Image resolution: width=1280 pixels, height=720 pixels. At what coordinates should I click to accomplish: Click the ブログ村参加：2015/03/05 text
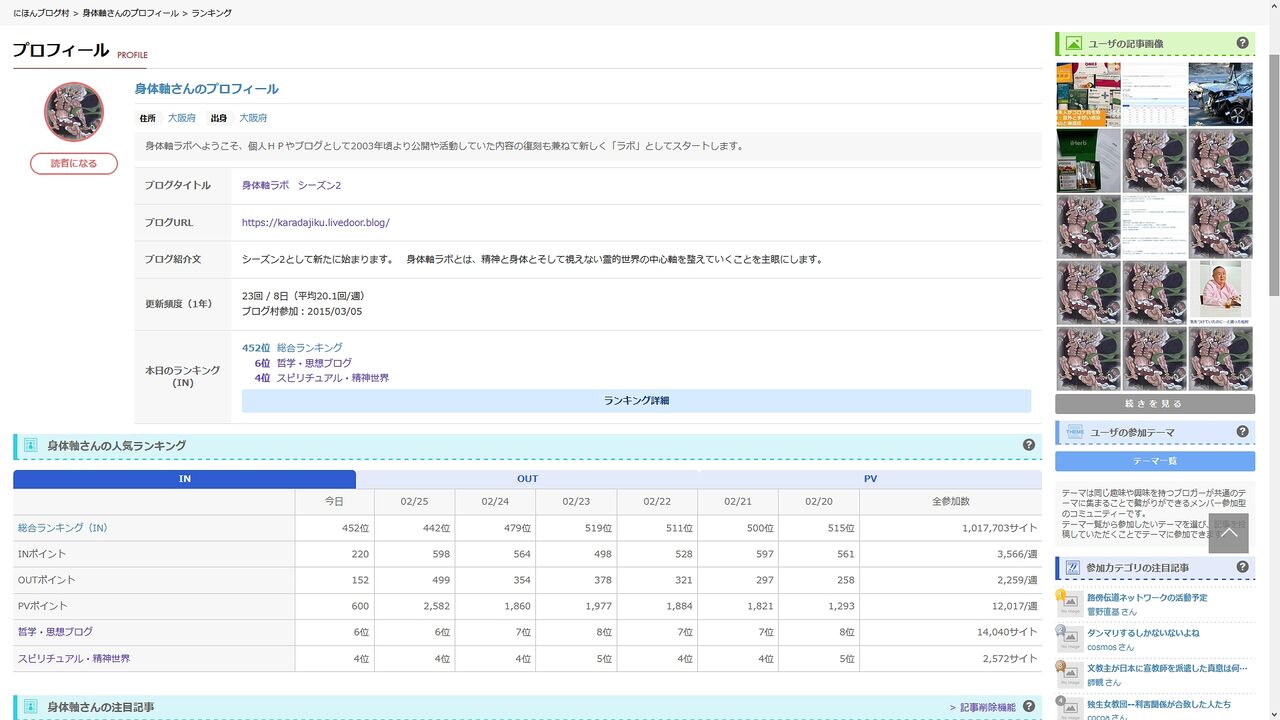(302, 311)
